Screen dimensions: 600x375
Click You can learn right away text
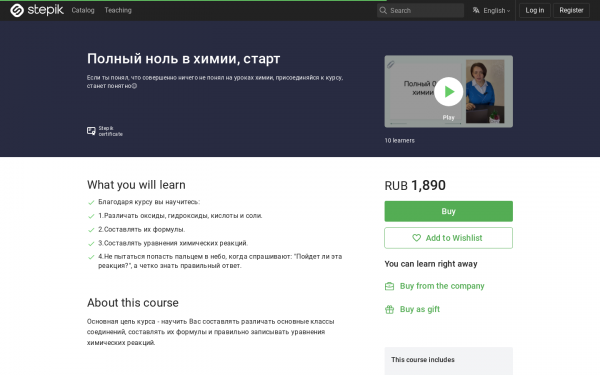431,264
